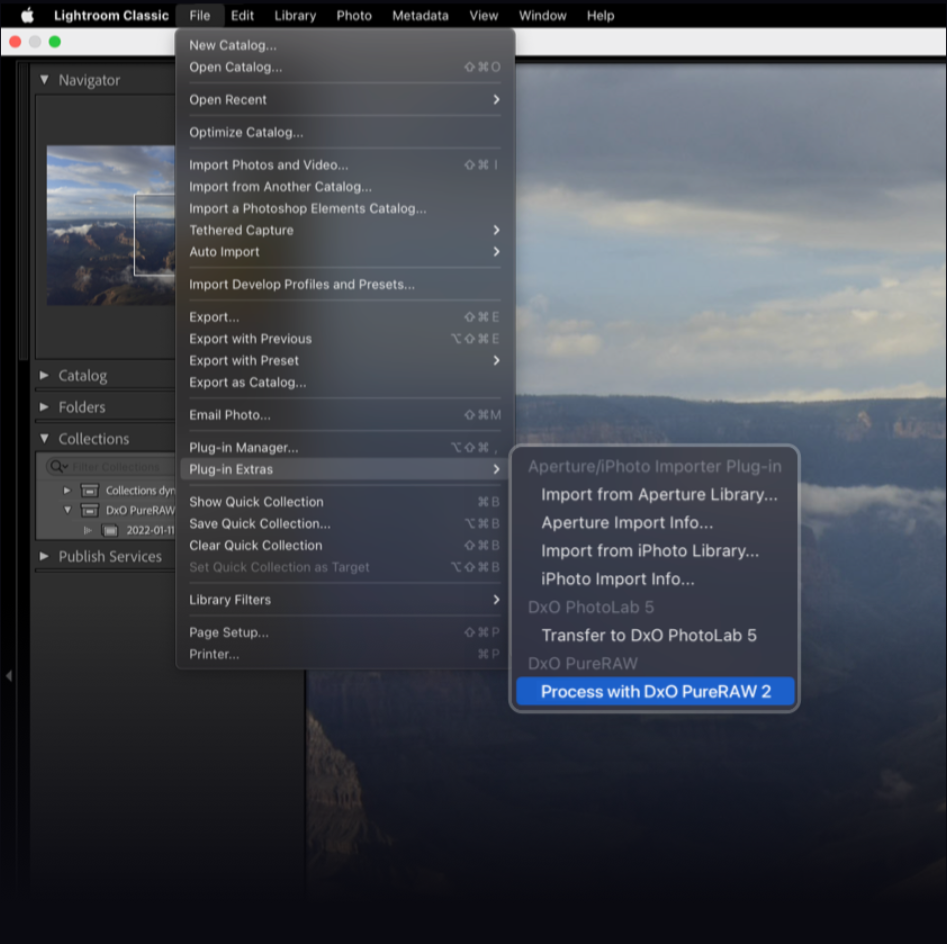This screenshot has height=944, width=947.
Task: Expand the Auto Import submenu
Action: click(345, 252)
